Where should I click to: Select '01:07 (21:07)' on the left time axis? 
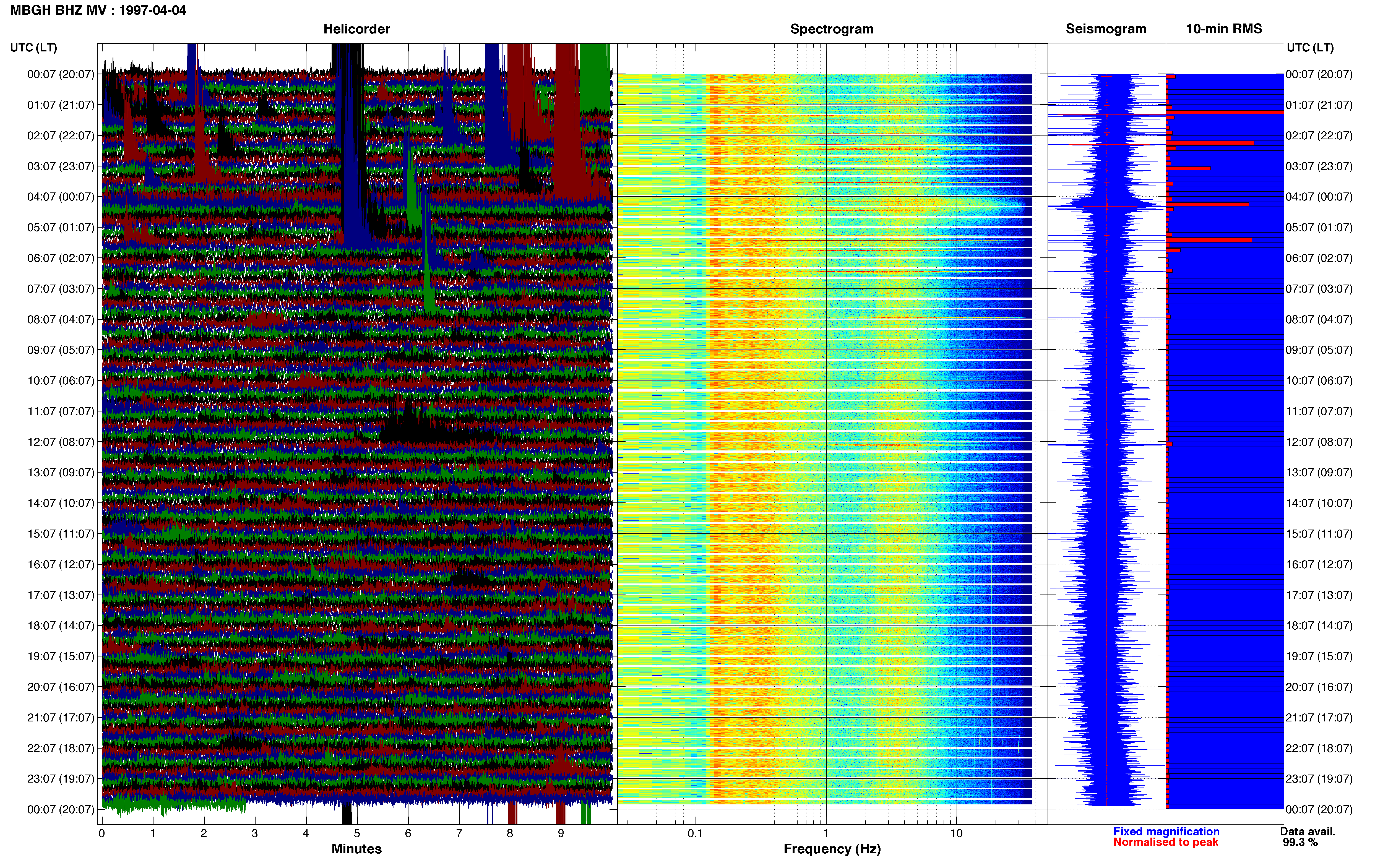point(61,105)
